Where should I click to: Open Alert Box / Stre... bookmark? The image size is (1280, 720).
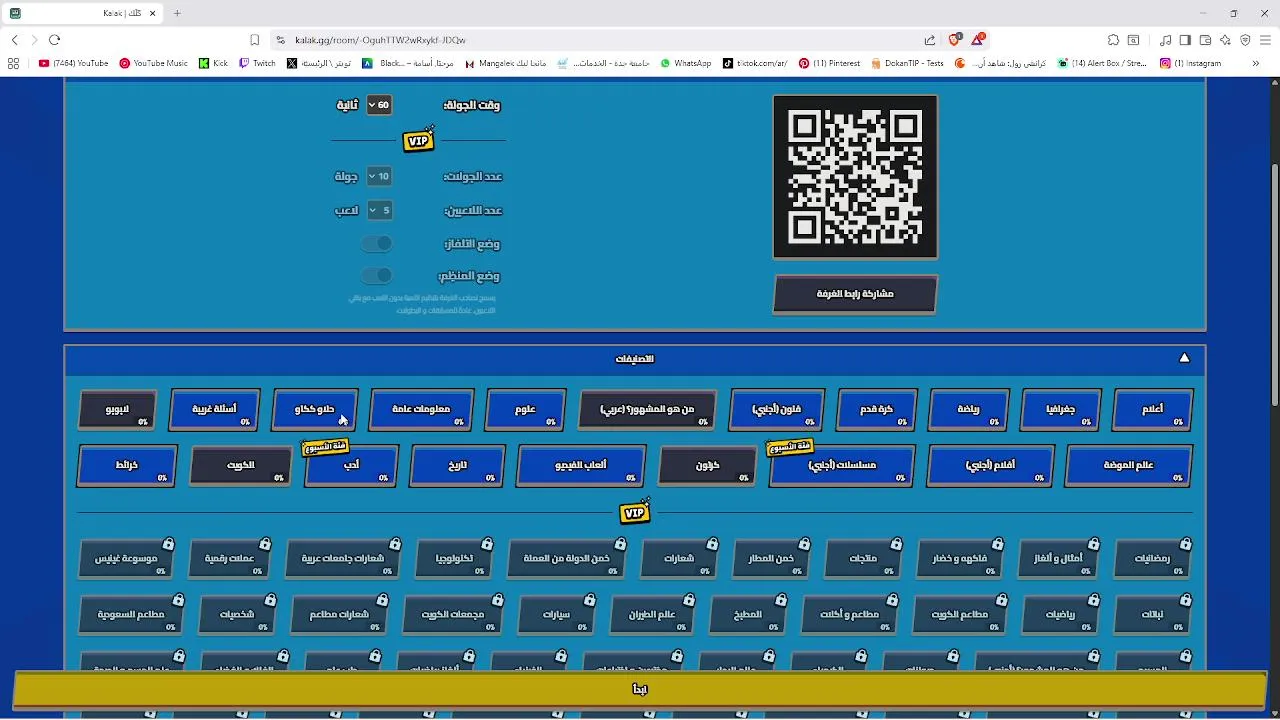(1102, 63)
